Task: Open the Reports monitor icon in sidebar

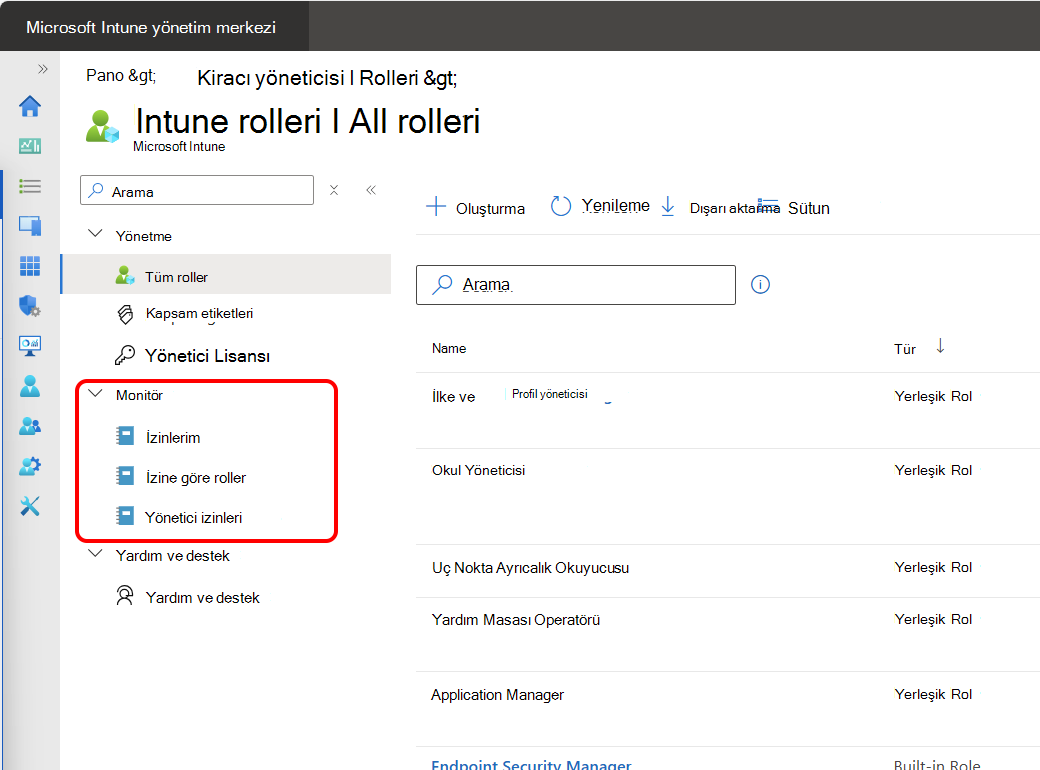Action: [30, 346]
